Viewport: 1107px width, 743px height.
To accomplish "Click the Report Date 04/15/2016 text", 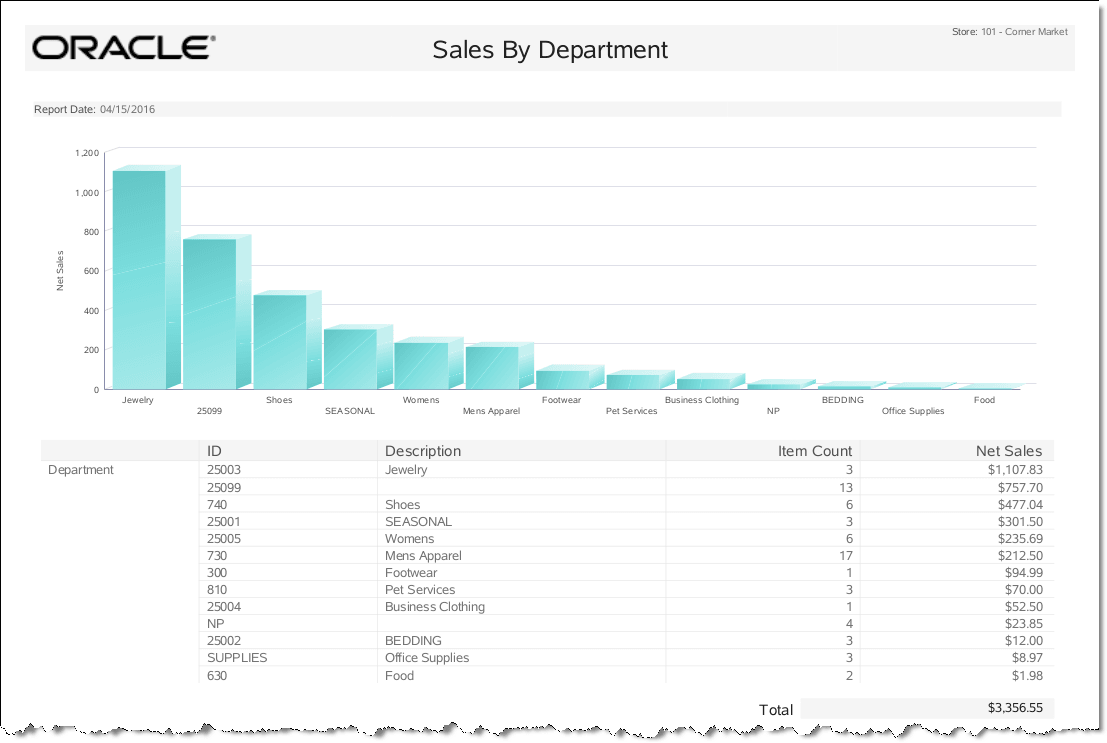I will [95, 109].
